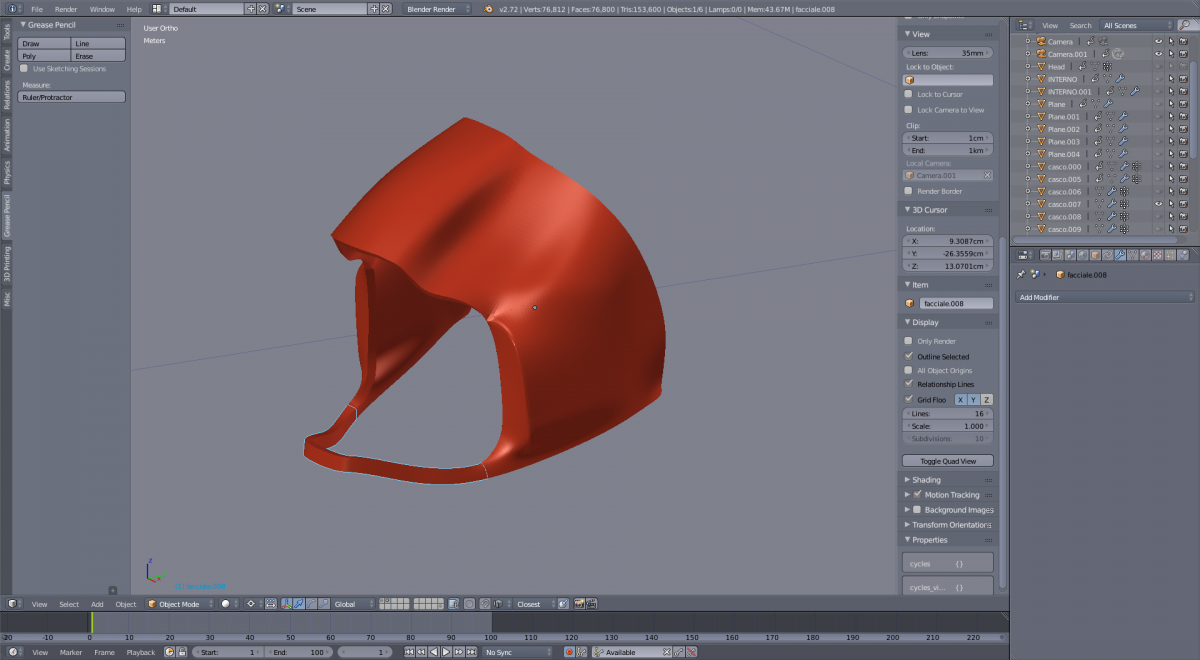1200x660 pixels.
Task: Hide the casco.007 object via eye icon
Action: pos(1158,204)
